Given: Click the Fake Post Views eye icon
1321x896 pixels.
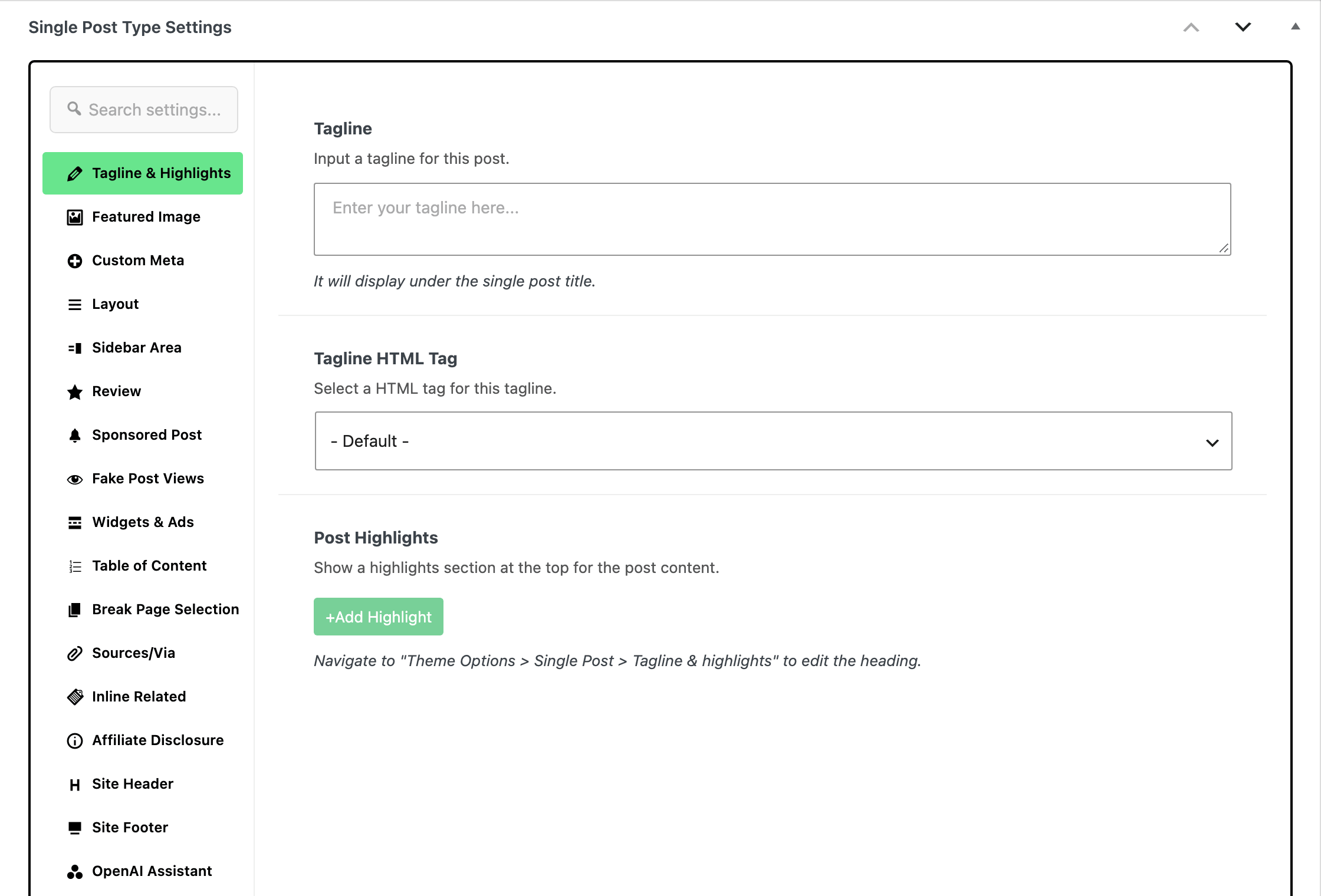Looking at the screenshot, I should (x=75, y=479).
